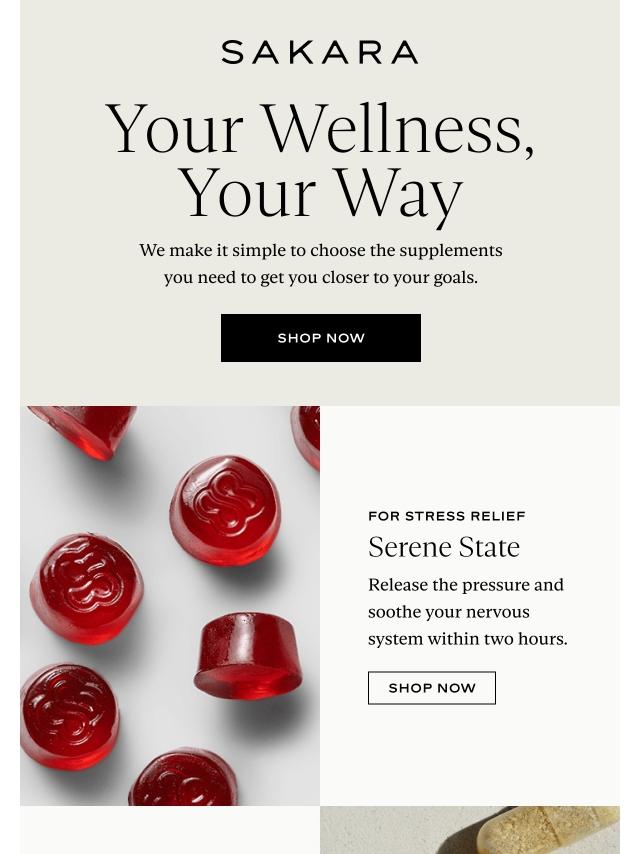
Task: Click the whole gummy directly above the cropped left-edge gummy
Action: 87,589
